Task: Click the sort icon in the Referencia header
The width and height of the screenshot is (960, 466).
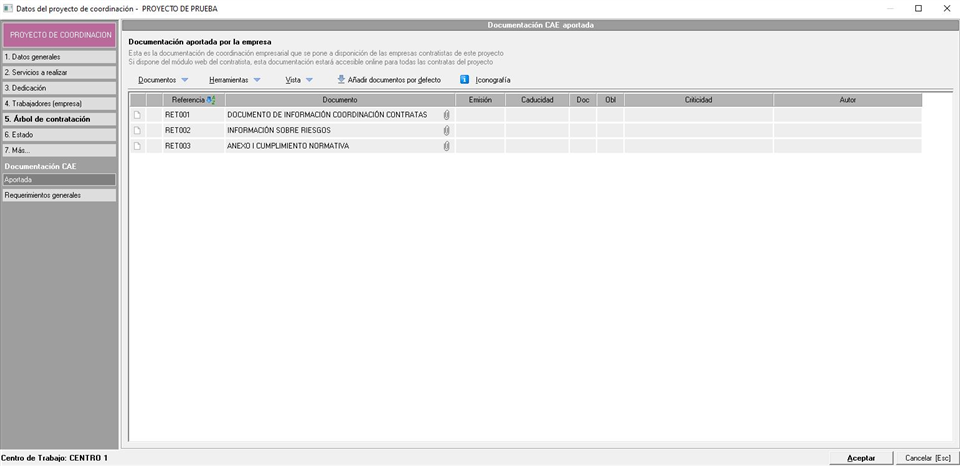Action: pos(212,100)
